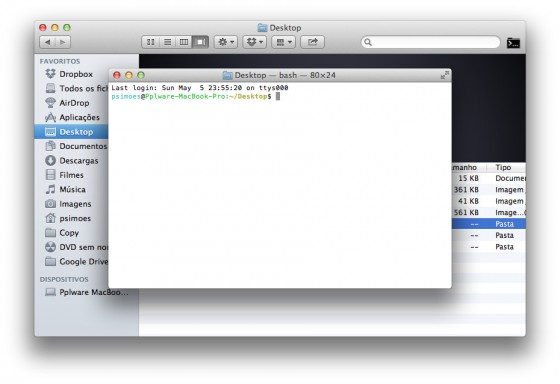560x384 pixels.
Task: Close the Finder window
Action: [43, 28]
